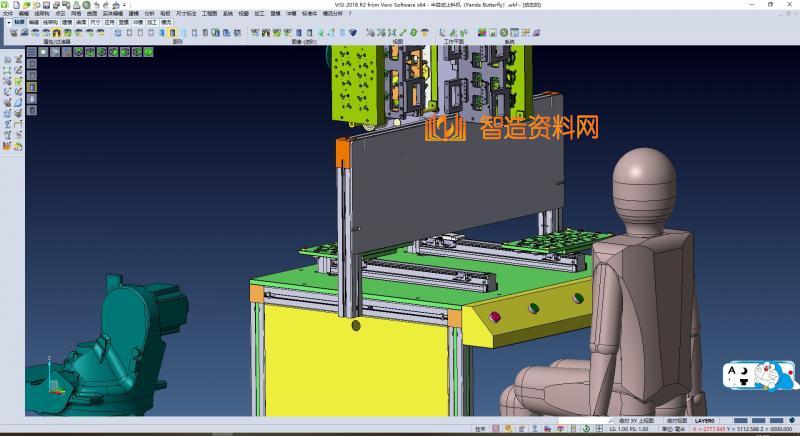This screenshot has width=800, height=436.
Task: Open the LAYER0 layer selector
Action: [x=706, y=421]
